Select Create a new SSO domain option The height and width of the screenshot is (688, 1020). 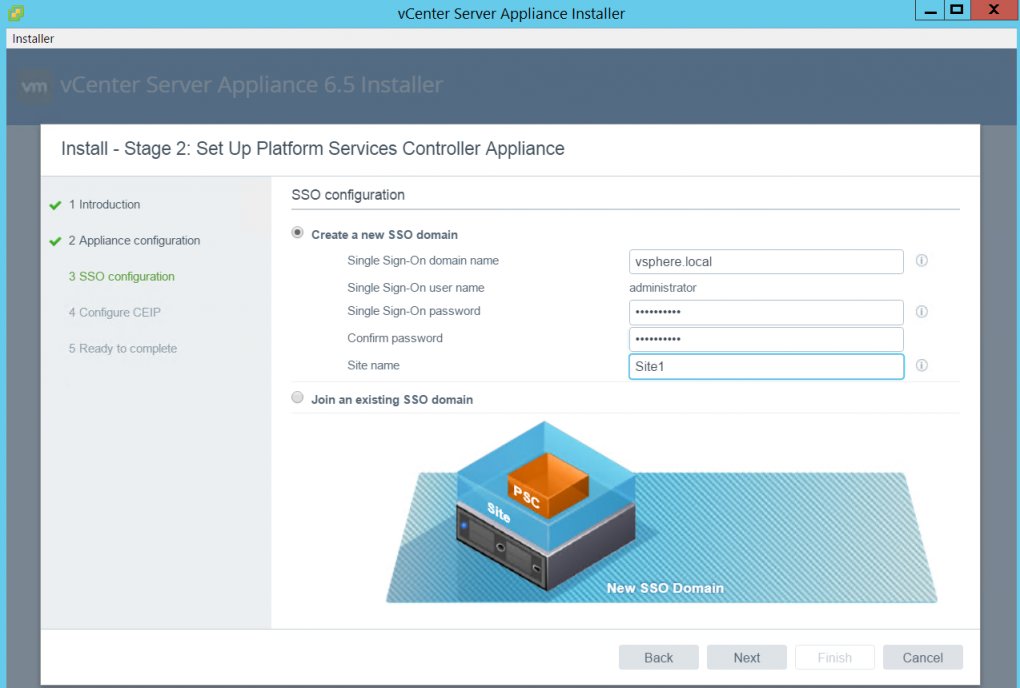tap(297, 233)
